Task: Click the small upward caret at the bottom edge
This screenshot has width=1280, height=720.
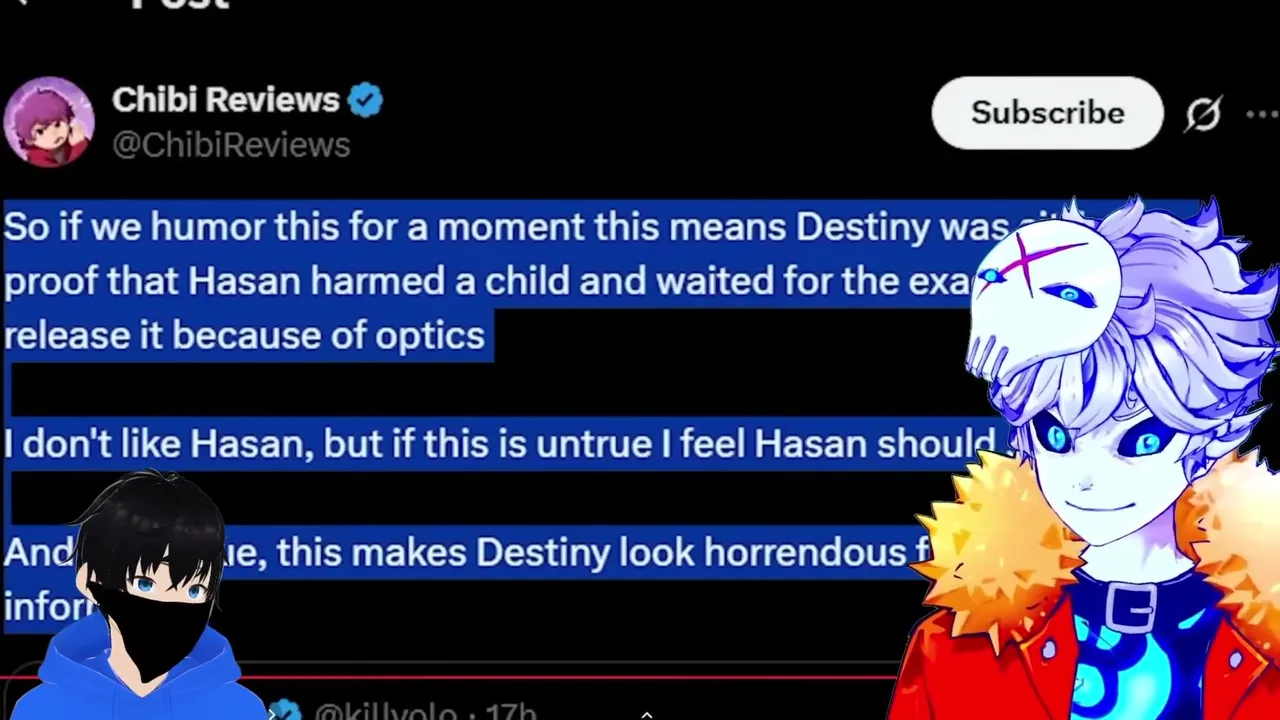Action: (x=647, y=714)
